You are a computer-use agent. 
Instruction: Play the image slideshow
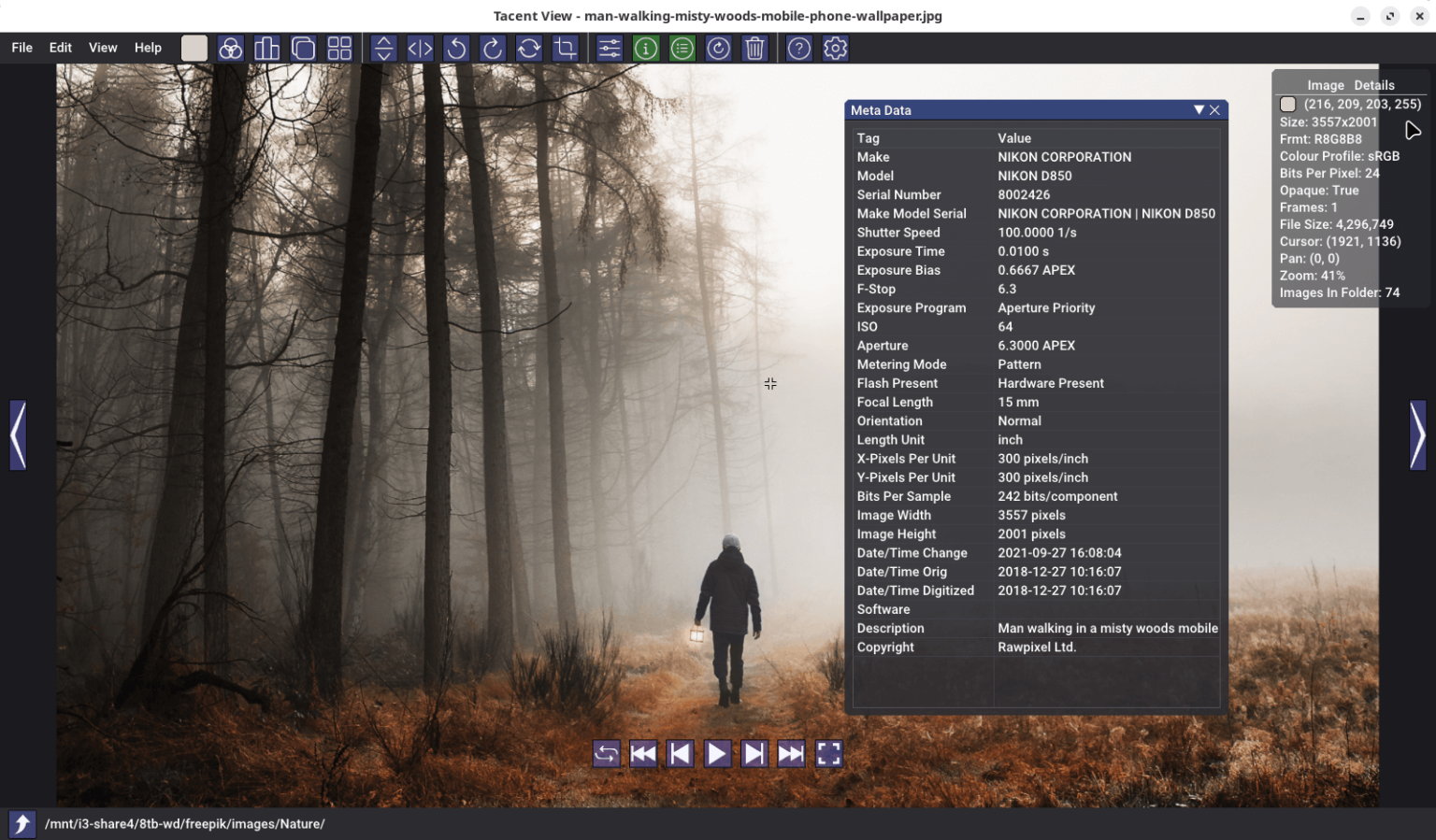click(717, 753)
